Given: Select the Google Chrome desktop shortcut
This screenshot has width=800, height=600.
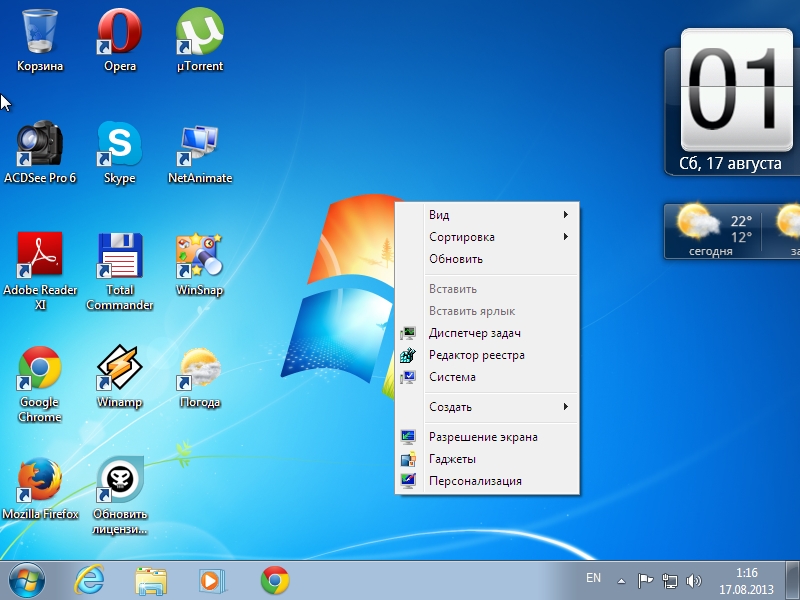Looking at the screenshot, I should (40, 384).
